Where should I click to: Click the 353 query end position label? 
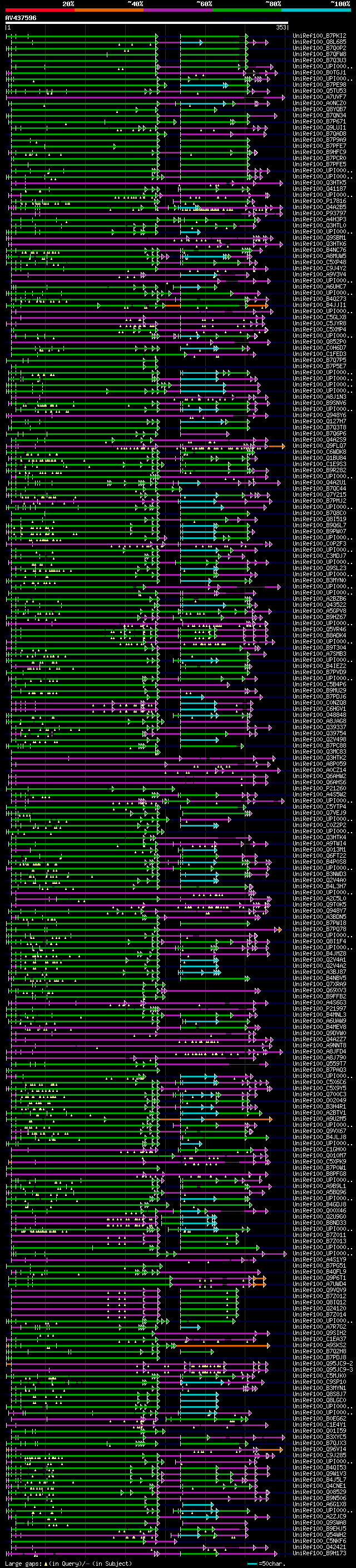pos(281,27)
